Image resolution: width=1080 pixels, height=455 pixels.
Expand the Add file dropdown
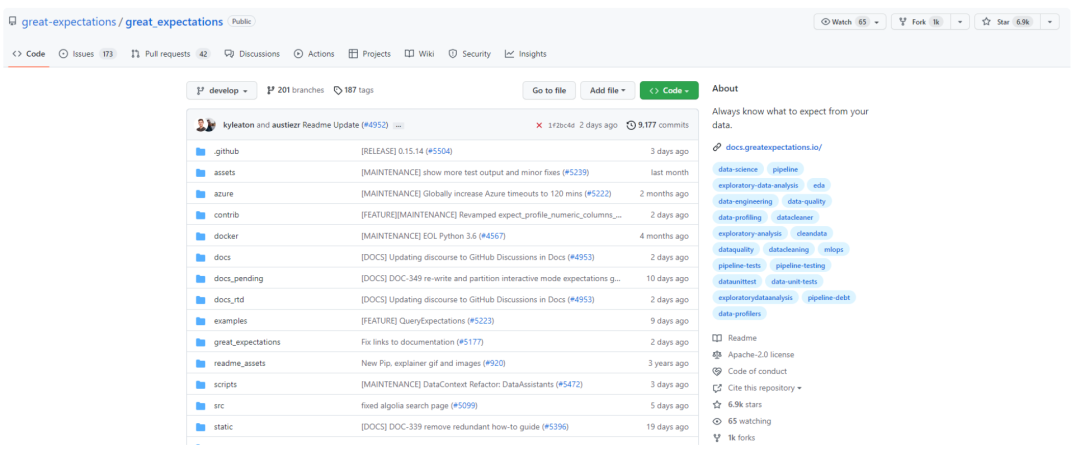tap(606, 90)
